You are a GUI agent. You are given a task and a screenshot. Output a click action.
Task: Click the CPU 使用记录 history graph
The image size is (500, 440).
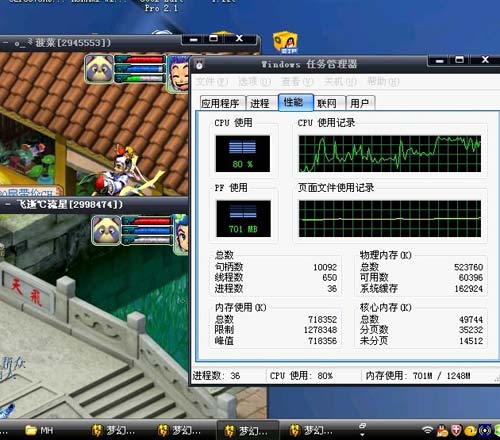pos(390,154)
